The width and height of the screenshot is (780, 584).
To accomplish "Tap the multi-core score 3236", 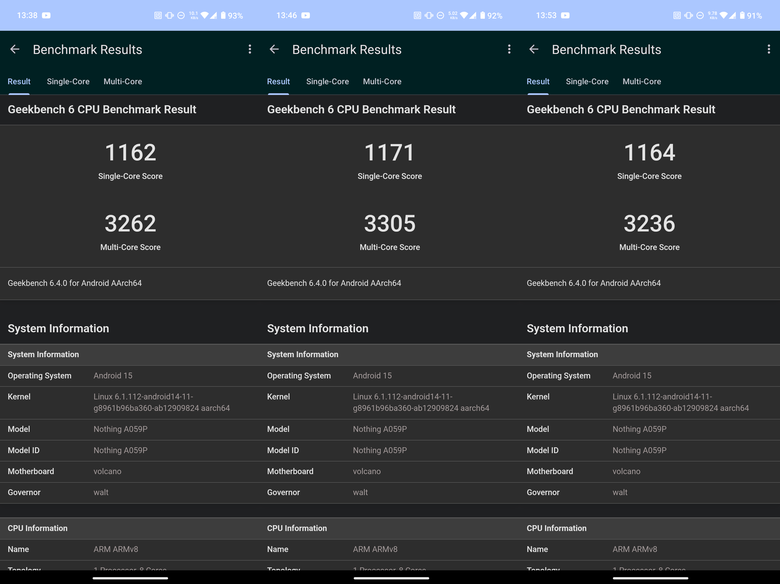I will (x=649, y=224).
